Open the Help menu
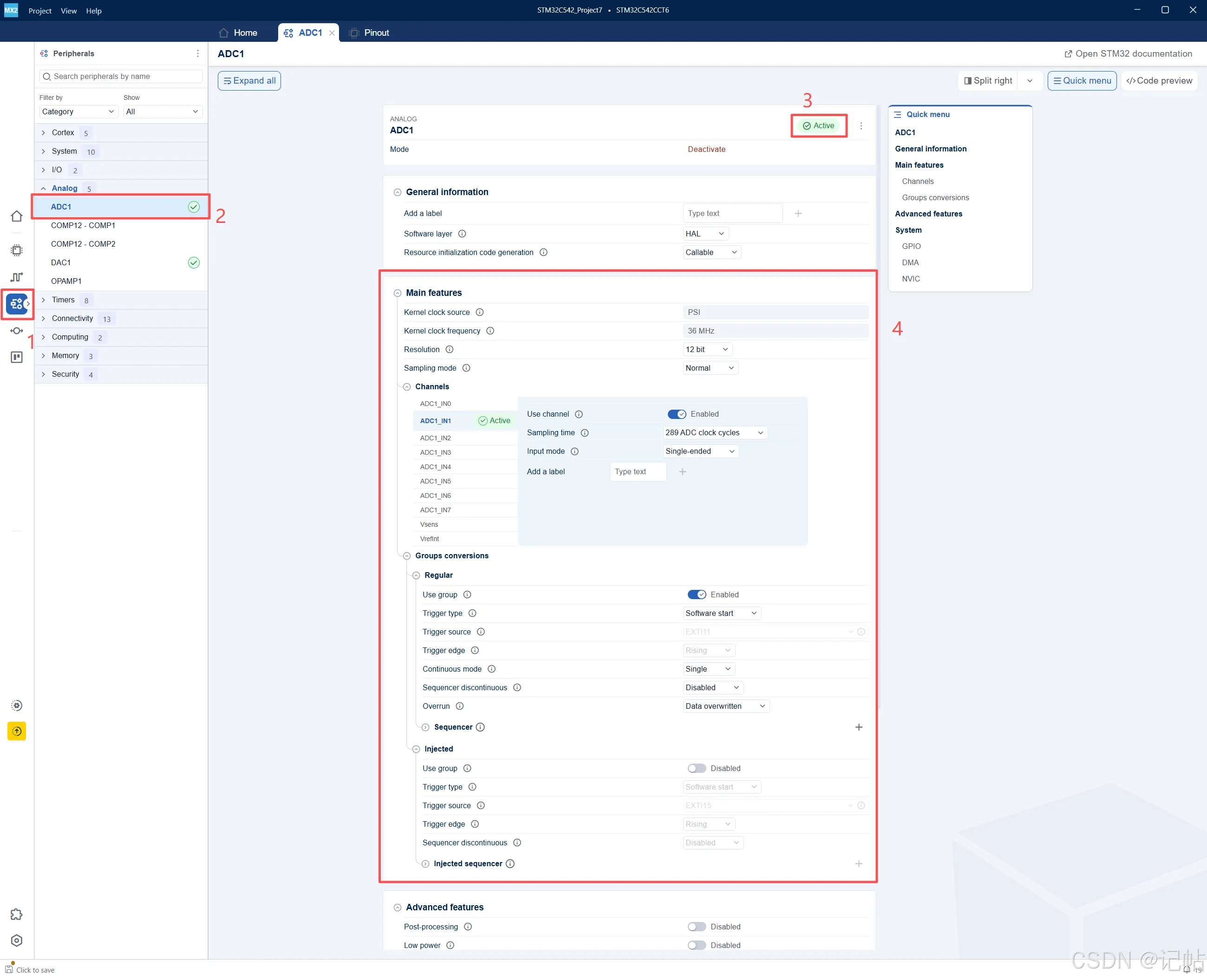The height and width of the screenshot is (980, 1207). tap(94, 11)
